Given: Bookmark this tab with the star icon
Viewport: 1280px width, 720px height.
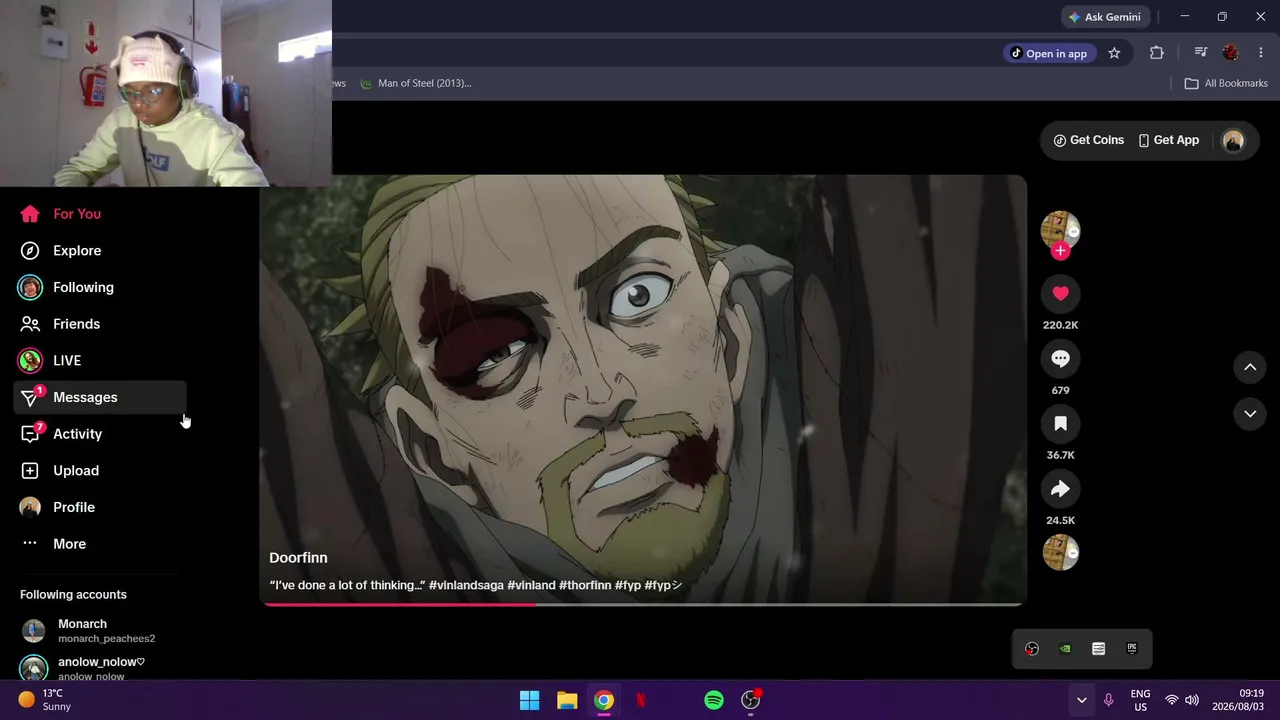Looking at the screenshot, I should pos(1114,54).
